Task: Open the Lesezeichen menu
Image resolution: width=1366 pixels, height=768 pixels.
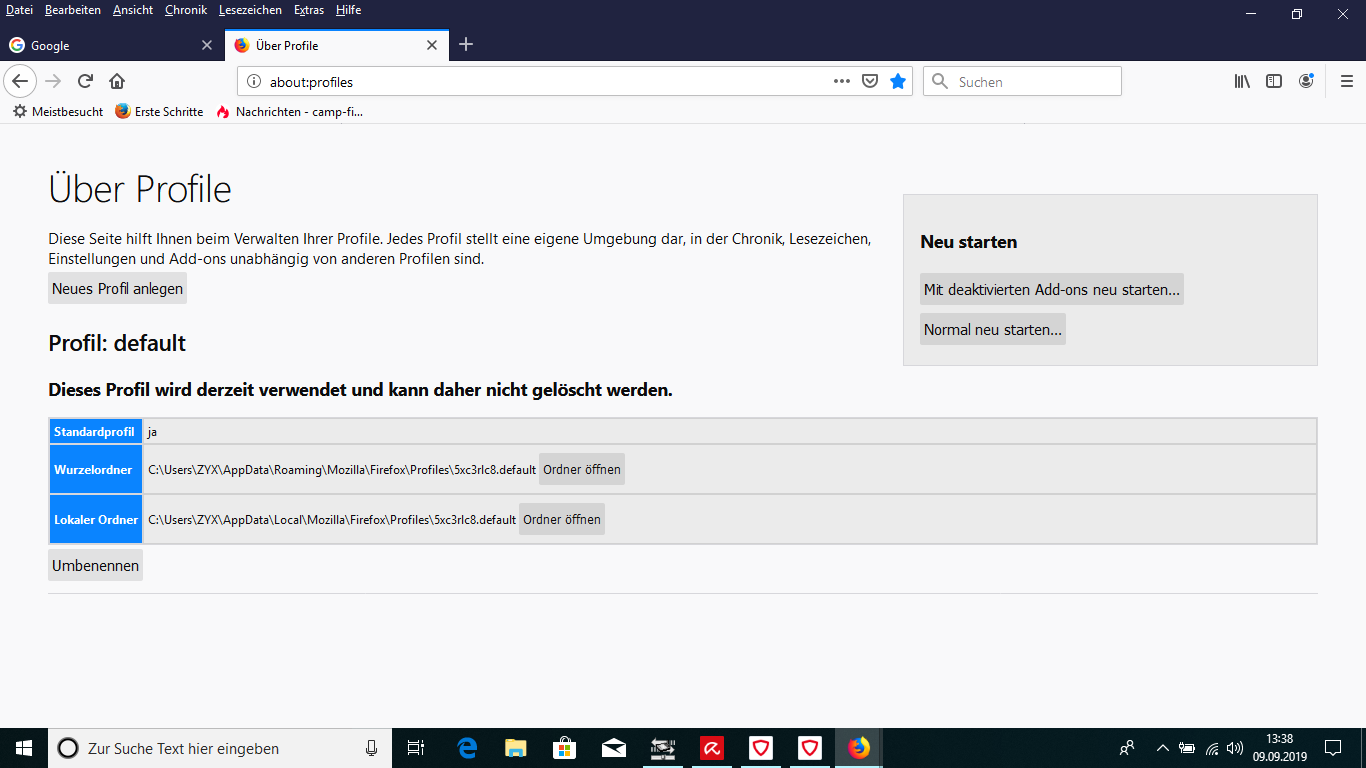Action: (250, 10)
